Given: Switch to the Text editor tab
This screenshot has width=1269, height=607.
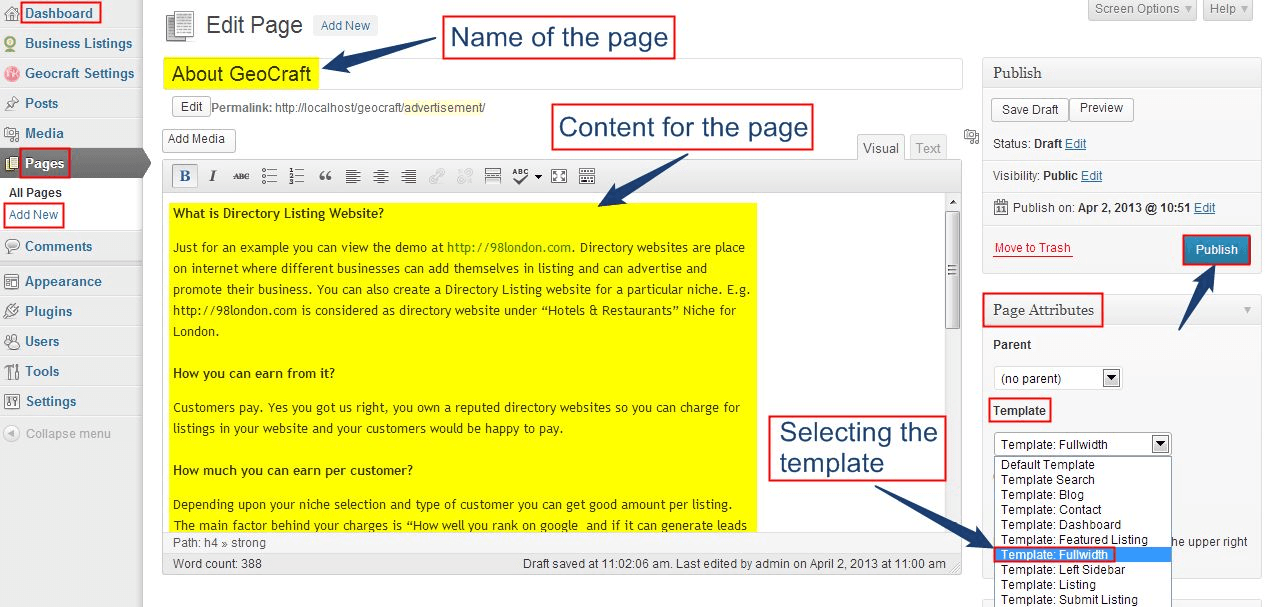Looking at the screenshot, I should pos(928,148).
